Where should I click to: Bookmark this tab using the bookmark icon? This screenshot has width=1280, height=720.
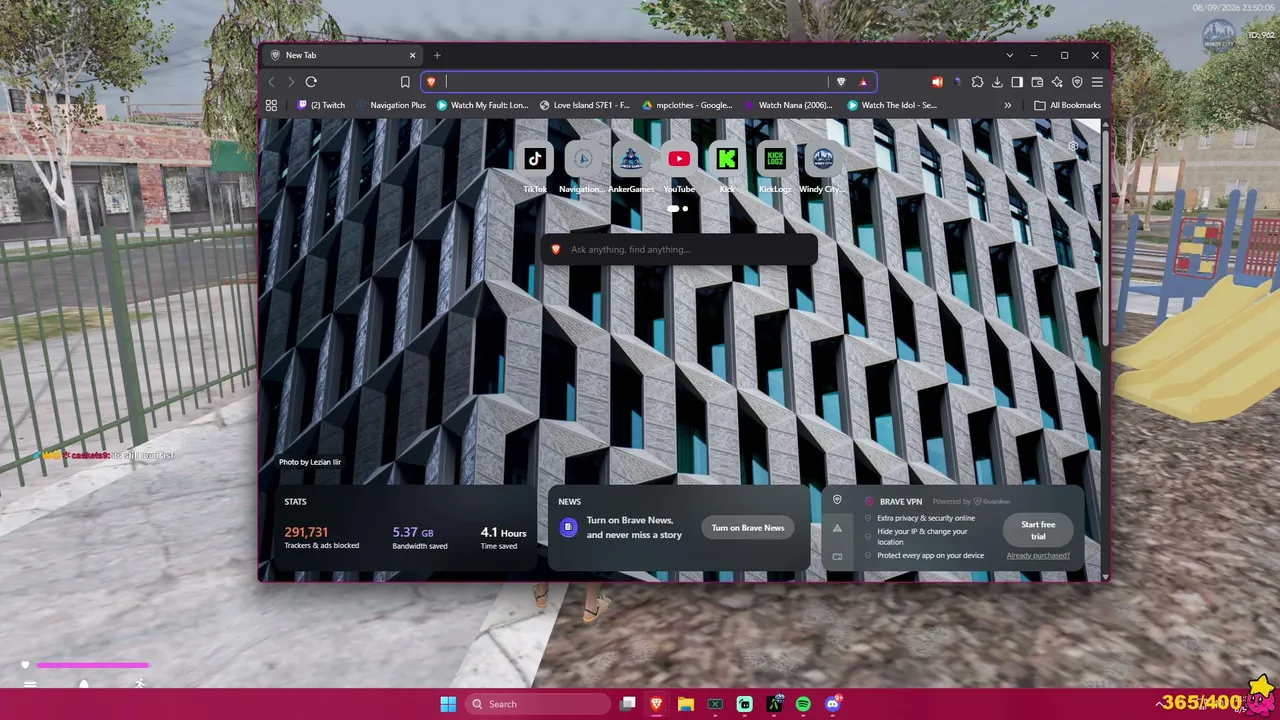pos(405,82)
